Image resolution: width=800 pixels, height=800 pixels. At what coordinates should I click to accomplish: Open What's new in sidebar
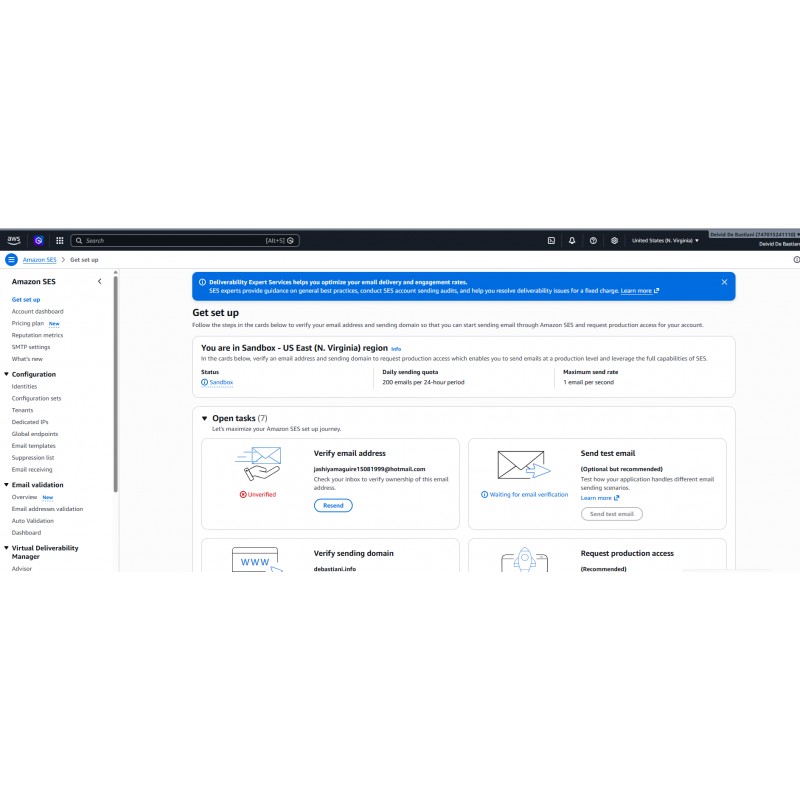pyautogui.click(x=28, y=359)
